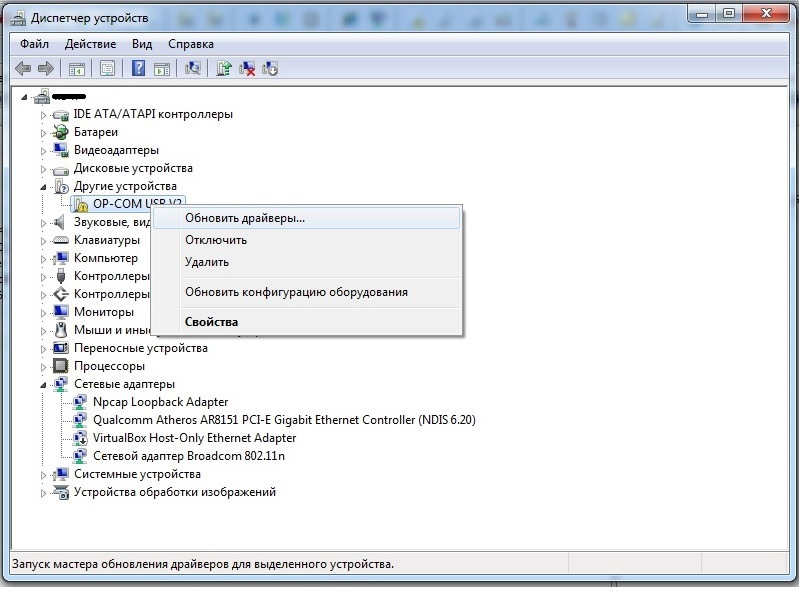Expand the Видеоадаптеры category
799x597 pixels.
coord(43,151)
